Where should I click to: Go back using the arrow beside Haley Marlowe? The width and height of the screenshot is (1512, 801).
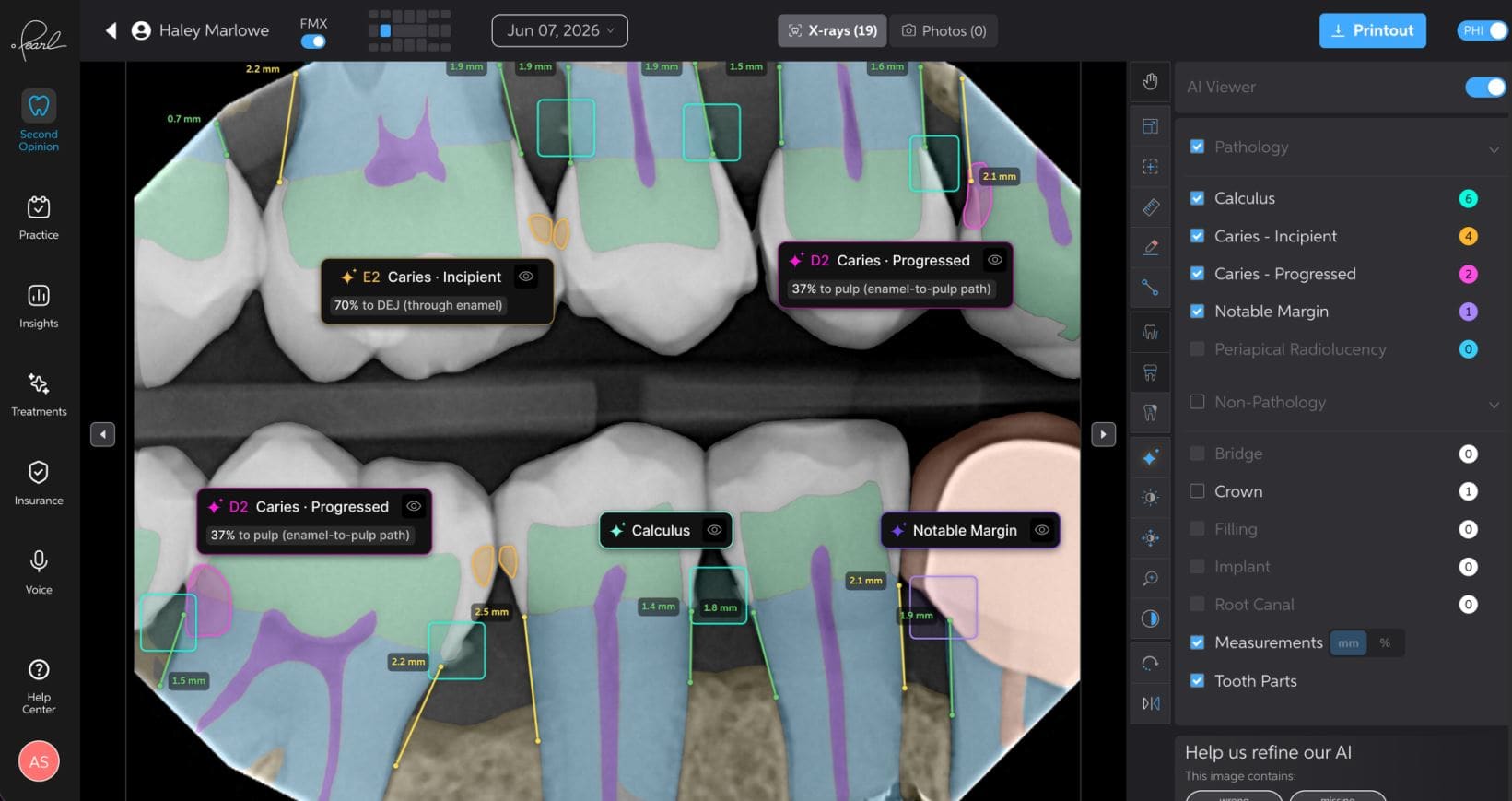pos(111,30)
